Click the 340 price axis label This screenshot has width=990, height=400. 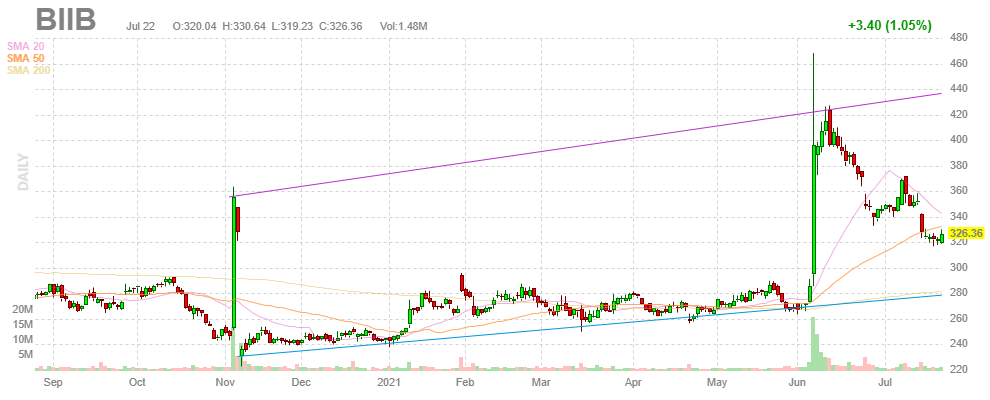click(959, 217)
